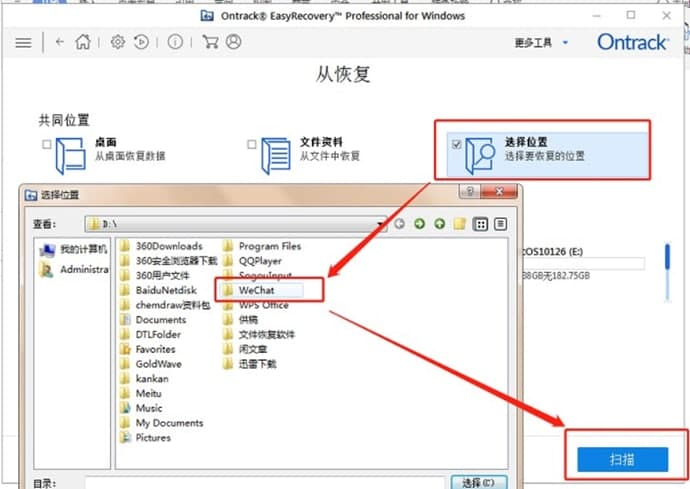Open the hamburger menu icon
Image resolution: width=690 pixels, height=489 pixels.
click(x=23, y=43)
